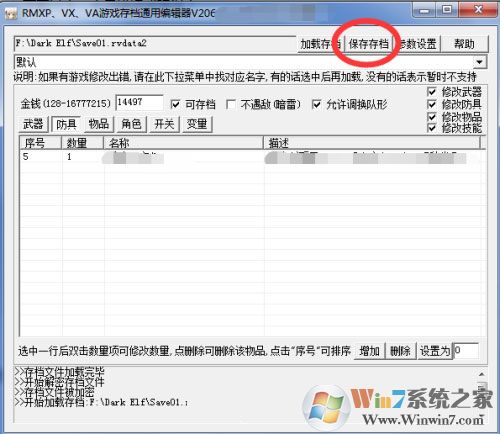Open the 角色 characters tab
The height and width of the screenshot is (434, 500).
click(131, 124)
